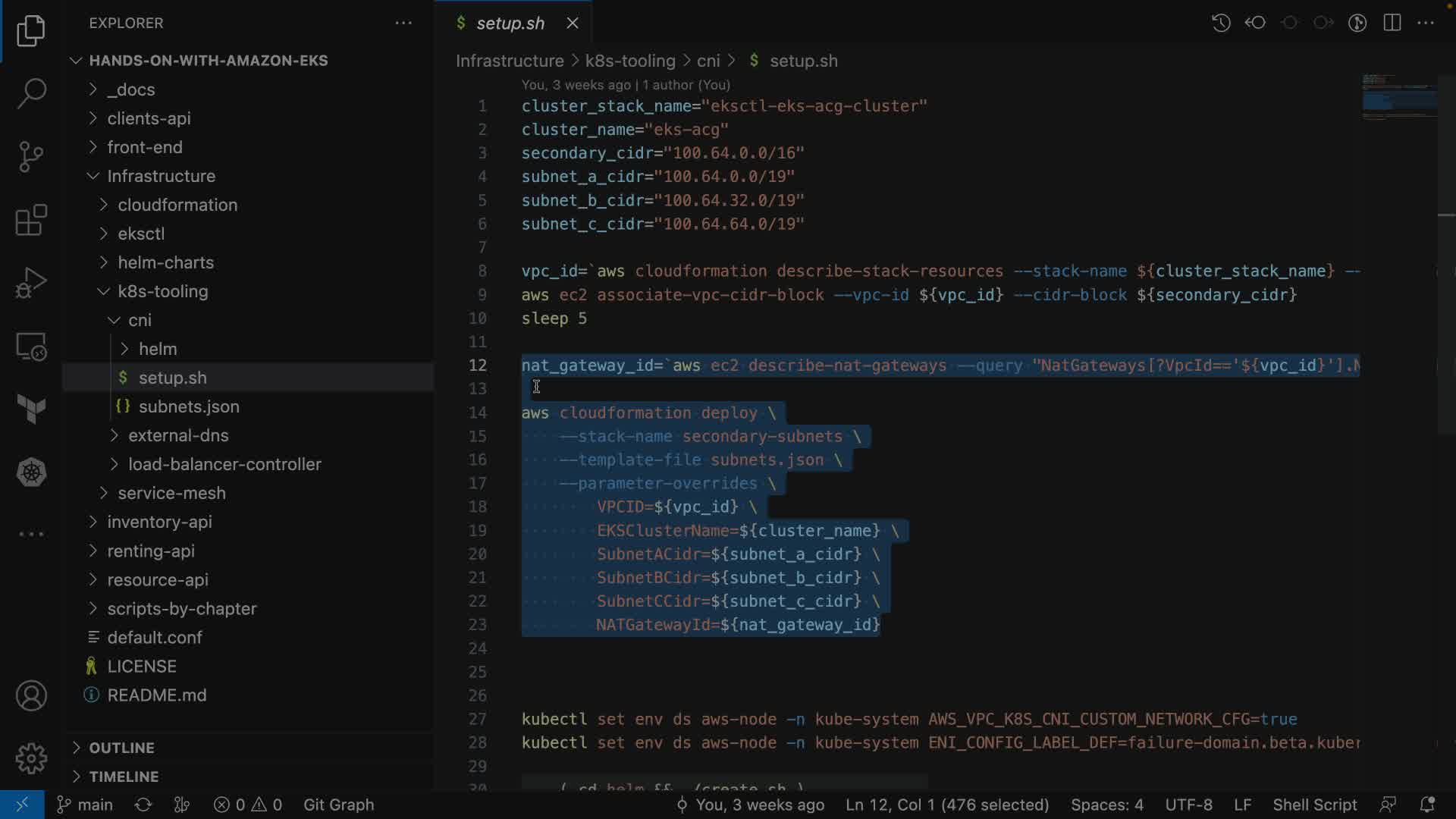Viewport: 1456px width, 819px height.
Task: Open the Search view in activity bar
Action: pos(31,94)
